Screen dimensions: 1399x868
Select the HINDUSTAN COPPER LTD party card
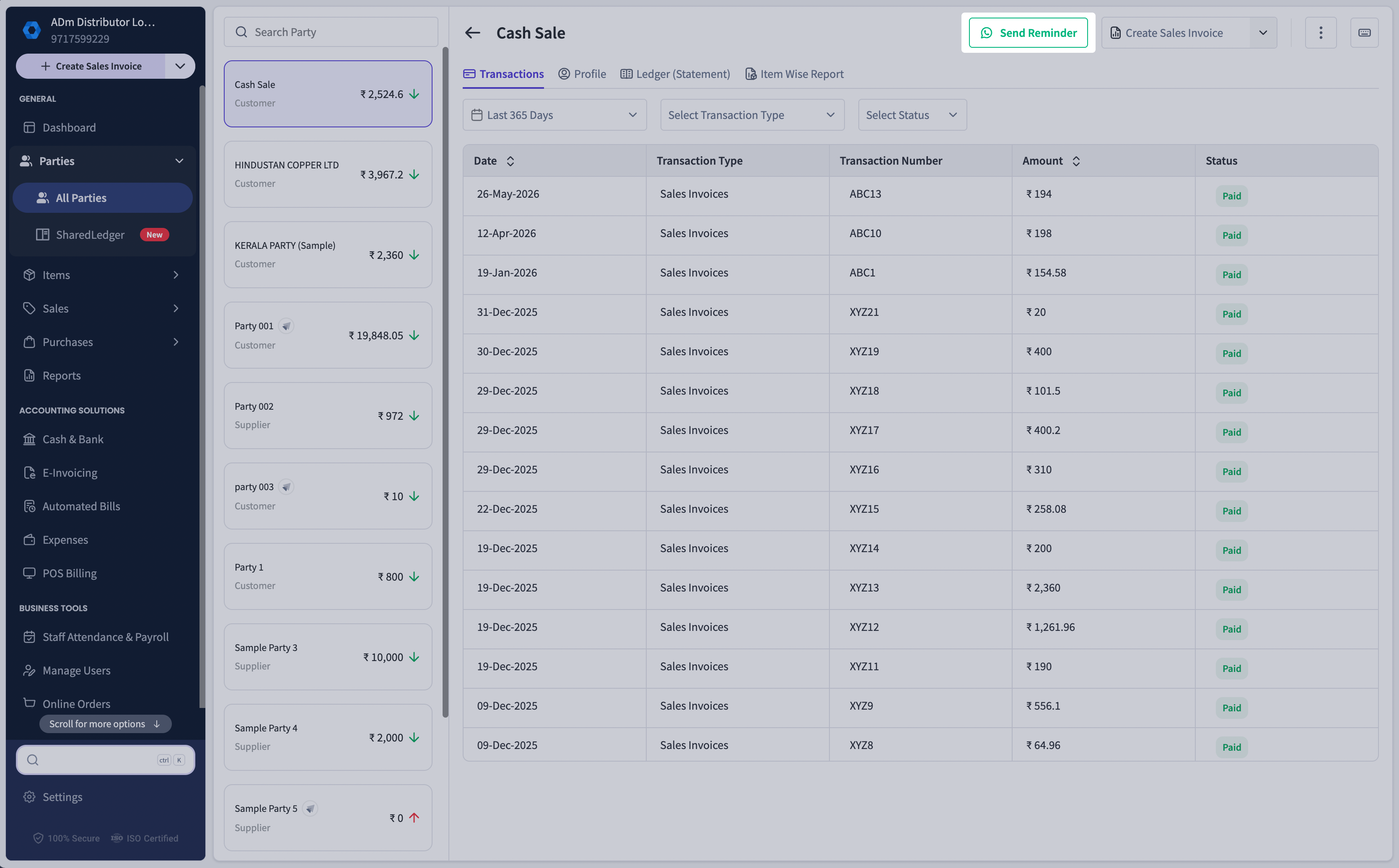[x=327, y=175]
